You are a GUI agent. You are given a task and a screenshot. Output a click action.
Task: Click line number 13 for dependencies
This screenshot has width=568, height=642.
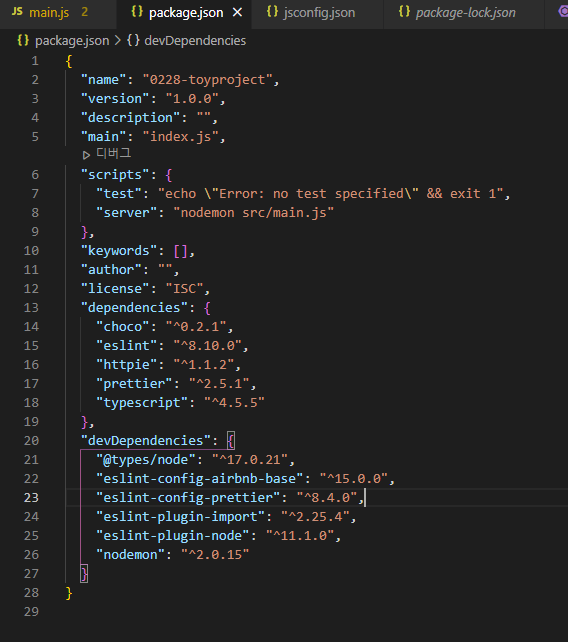(x=31, y=307)
